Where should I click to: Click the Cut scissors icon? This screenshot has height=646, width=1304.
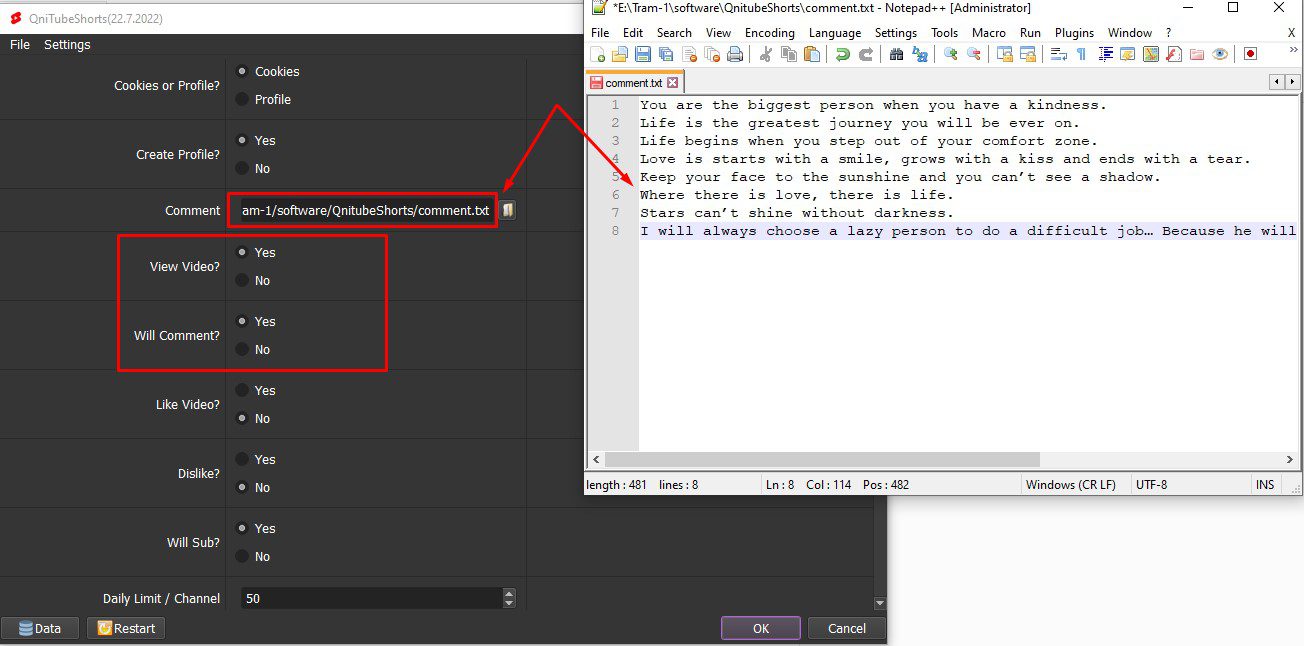[766, 54]
